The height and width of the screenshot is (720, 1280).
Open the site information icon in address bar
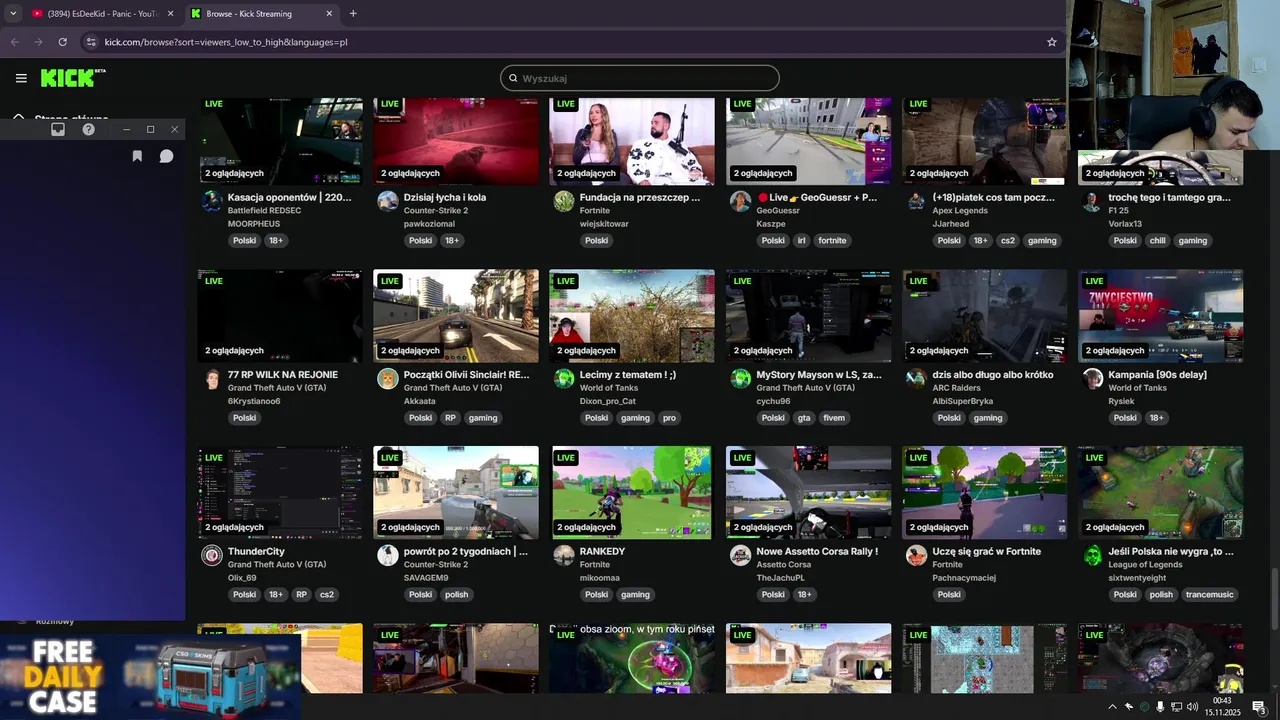(x=91, y=42)
